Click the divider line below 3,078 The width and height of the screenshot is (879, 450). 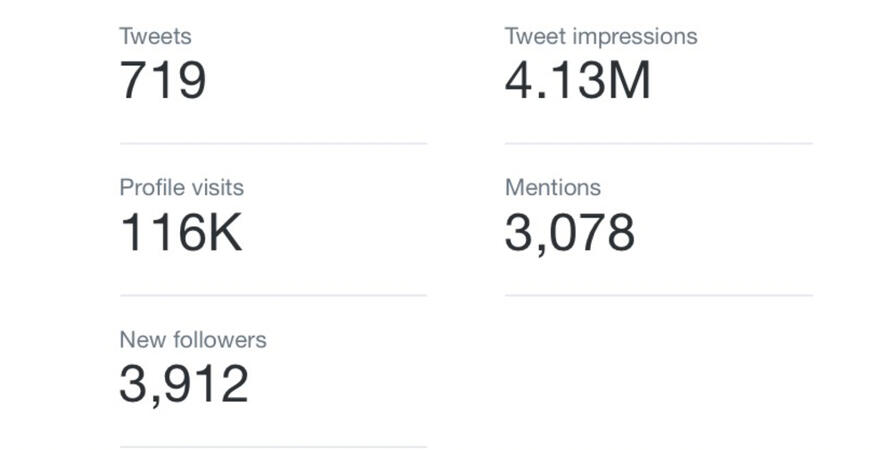coord(658,295)
